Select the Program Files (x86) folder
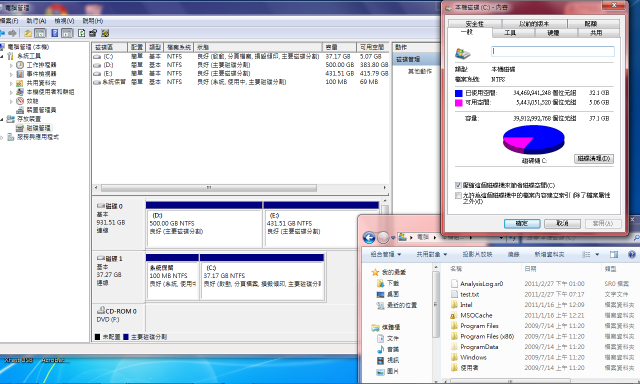The image size is (640, 384). [x=487, y=336]
